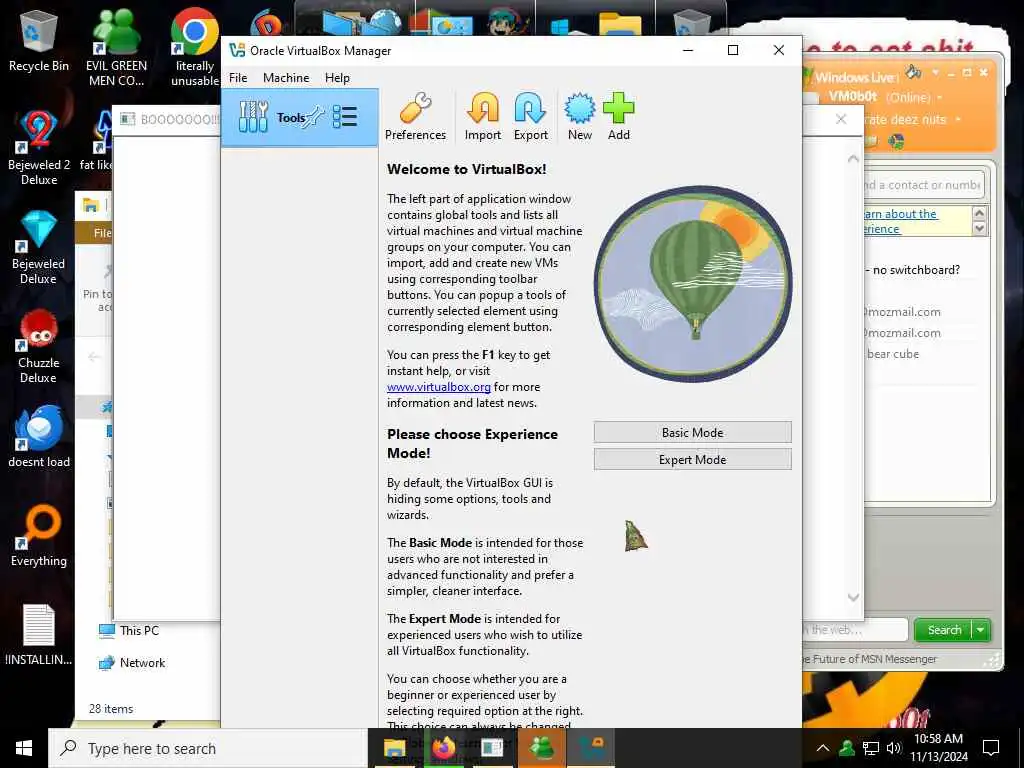The height and width of the screenshot is (768, 1024).
Task: Choose Basic Mode
Action: point(692,432)
